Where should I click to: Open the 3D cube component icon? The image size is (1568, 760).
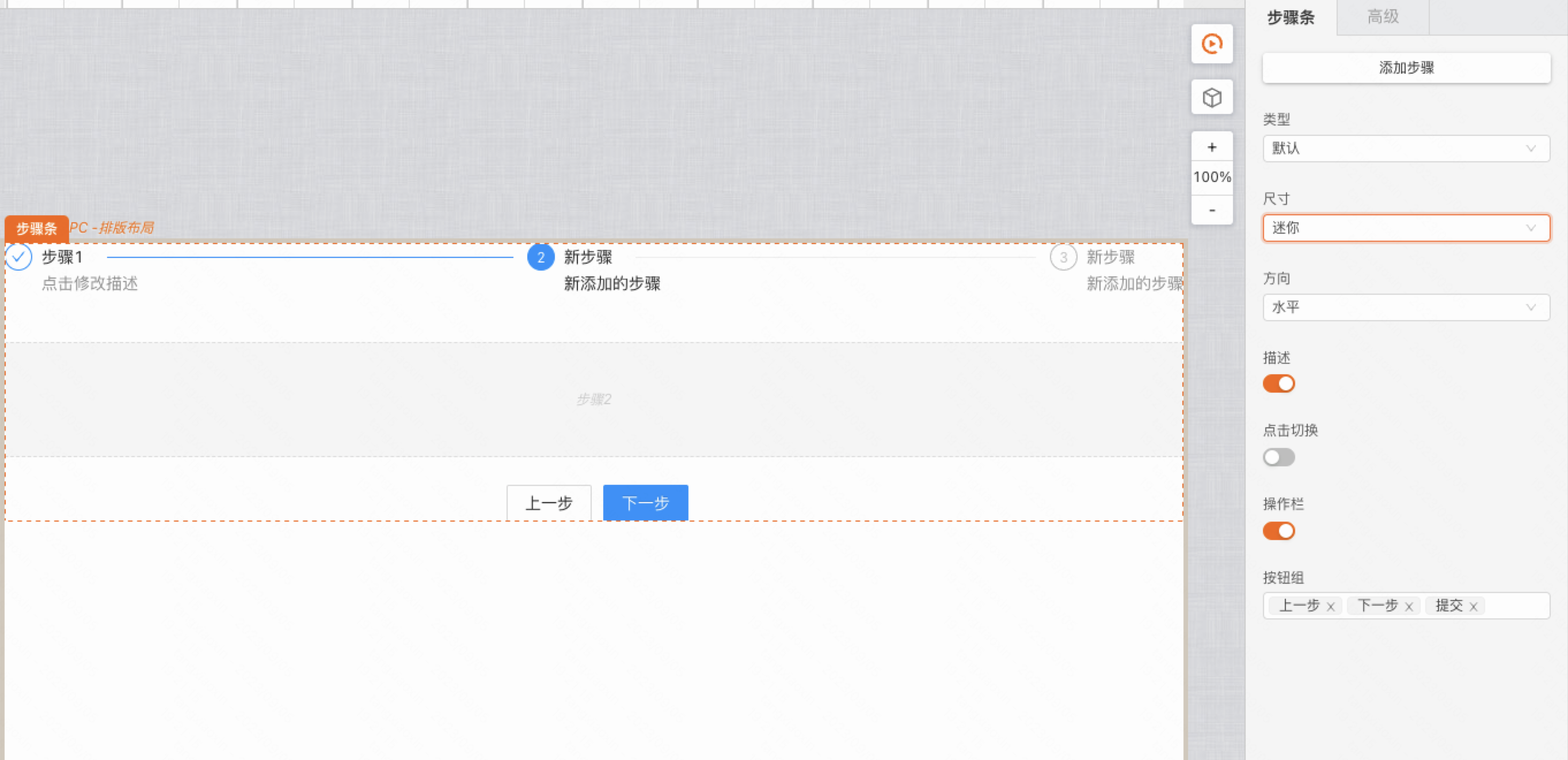1211,97
